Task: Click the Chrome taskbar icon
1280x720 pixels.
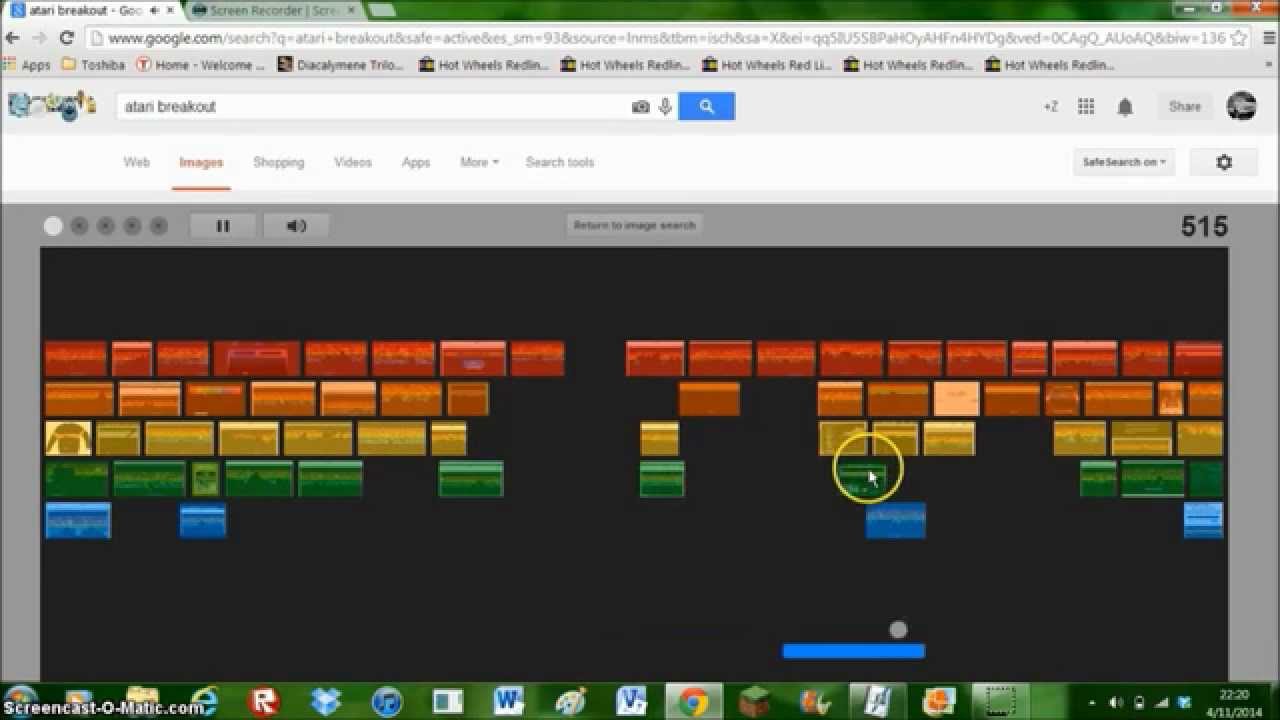Action: coord(694,701)
